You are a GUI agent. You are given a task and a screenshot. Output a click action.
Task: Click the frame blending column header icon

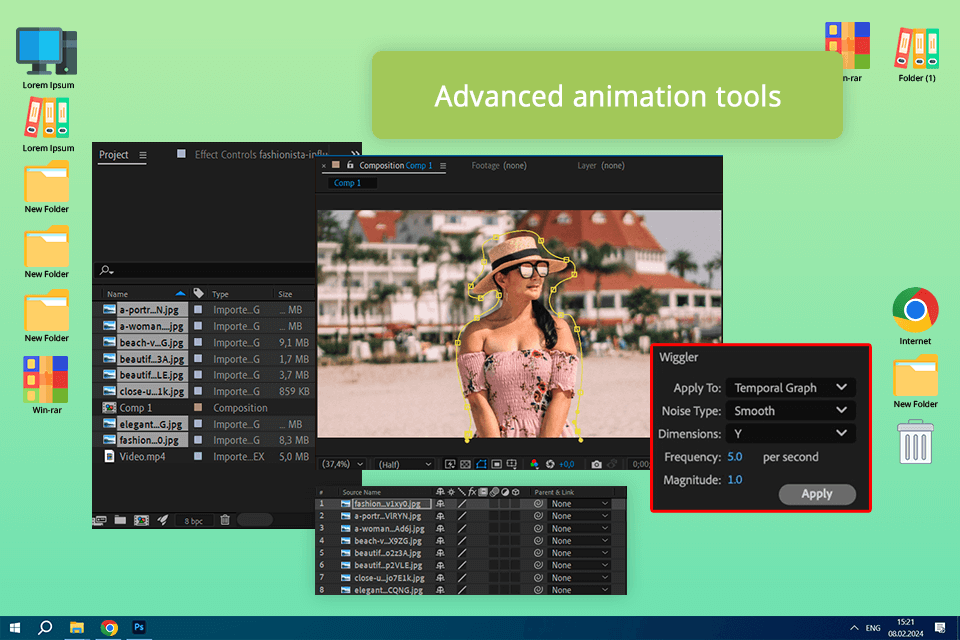[483, 492]
